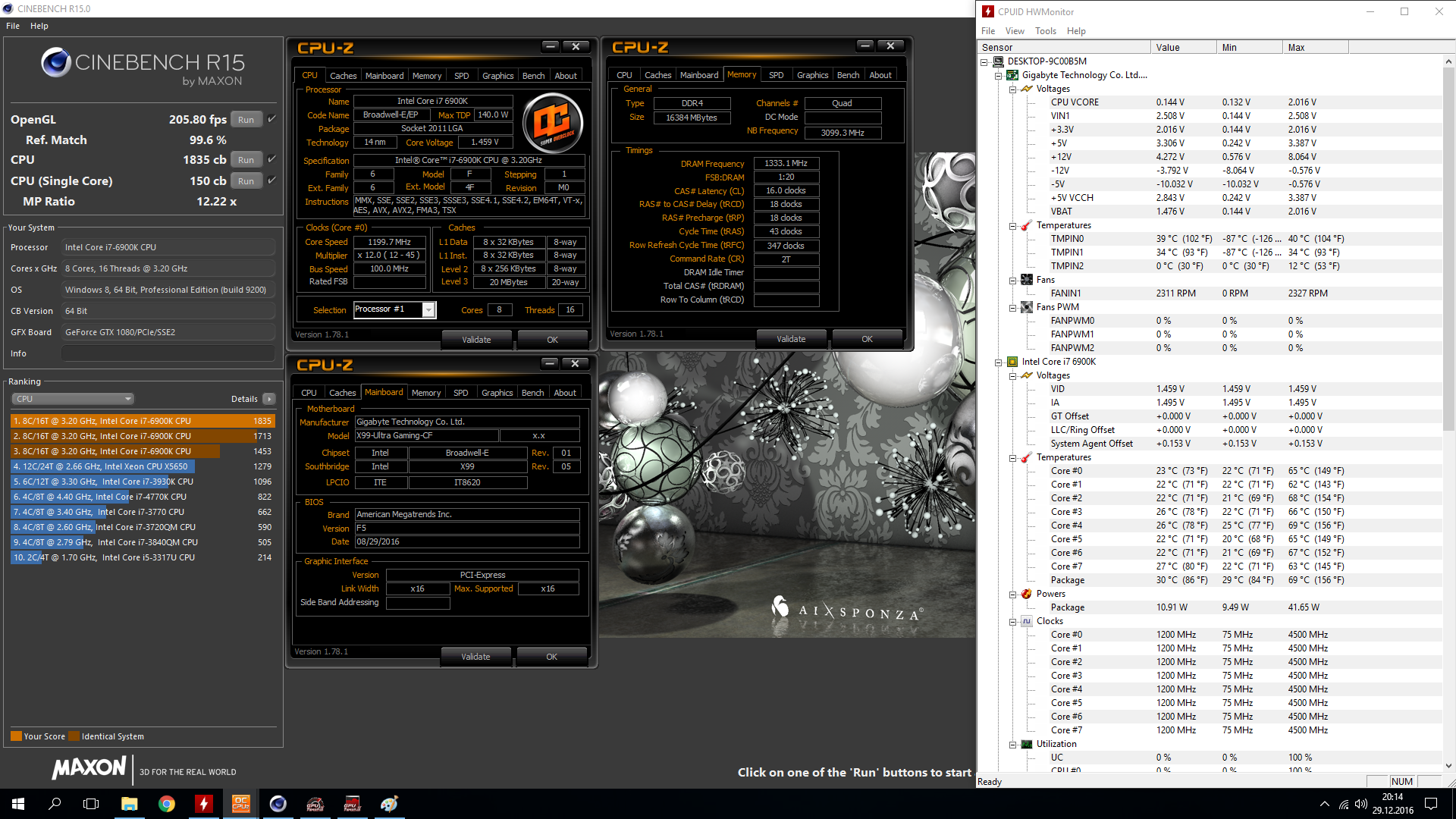Image resolution: width=1456 pixels, height=819 pixels.
Task: Open Bench tab in bottom Mainboard CPU-Z window
Action: point(532,393)
